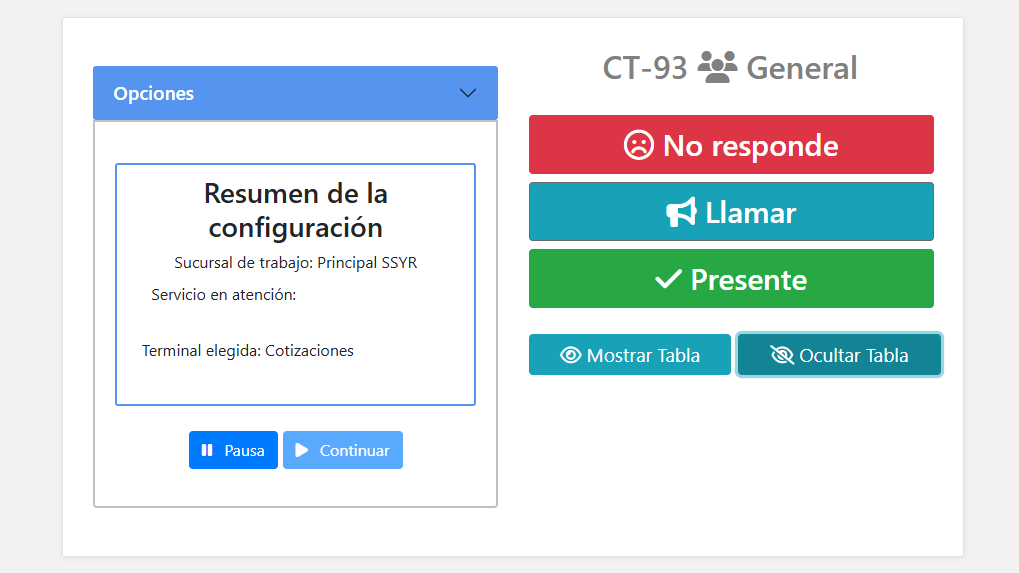Click the checkmark icon on Presente
This screenshot has height=573, width=1019.
point(667,279)
